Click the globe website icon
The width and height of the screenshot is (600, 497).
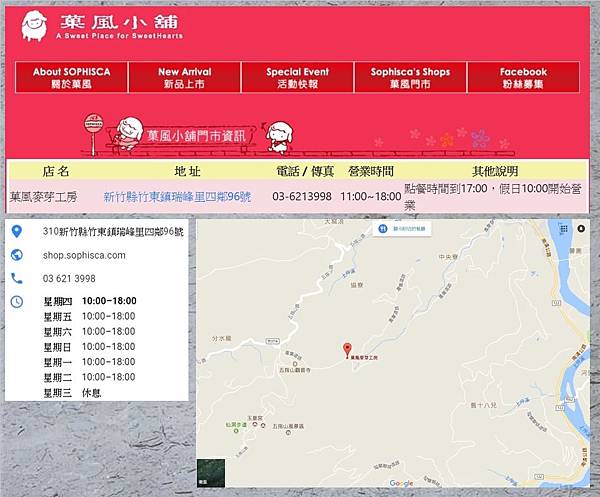16,255
